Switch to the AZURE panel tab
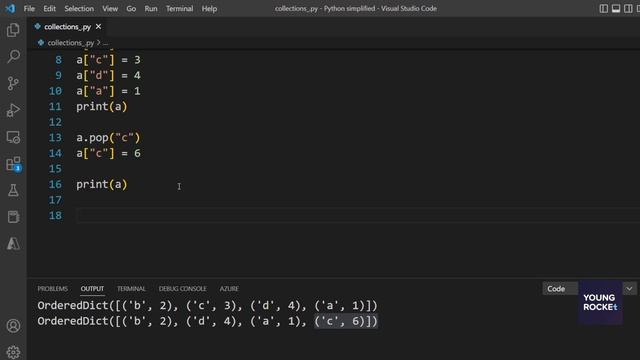 229,289
